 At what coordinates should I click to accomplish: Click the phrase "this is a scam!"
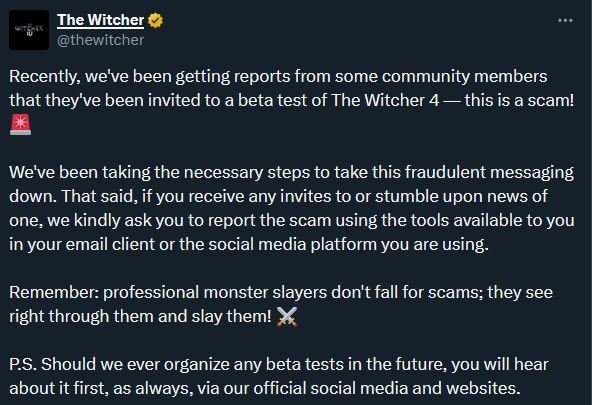click(x=520, y=100)
